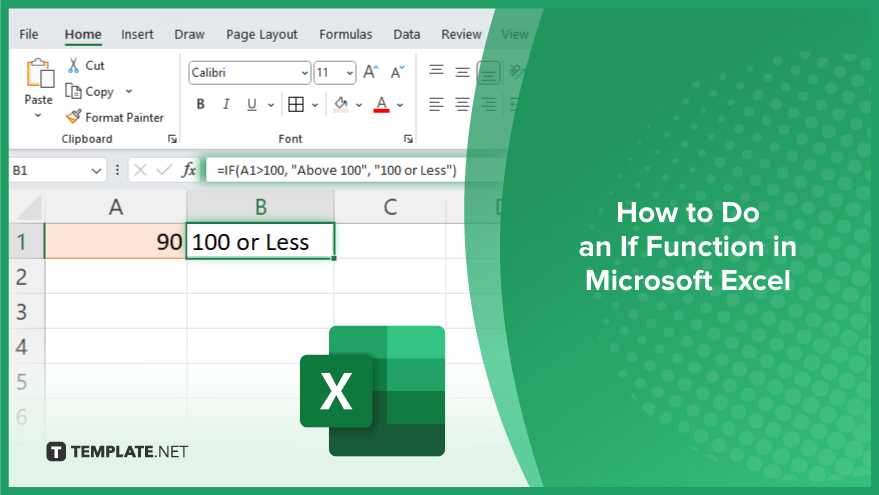Select the Format Painter brush
The width and height of the screenshot is (879, 495).
[73, 117]
